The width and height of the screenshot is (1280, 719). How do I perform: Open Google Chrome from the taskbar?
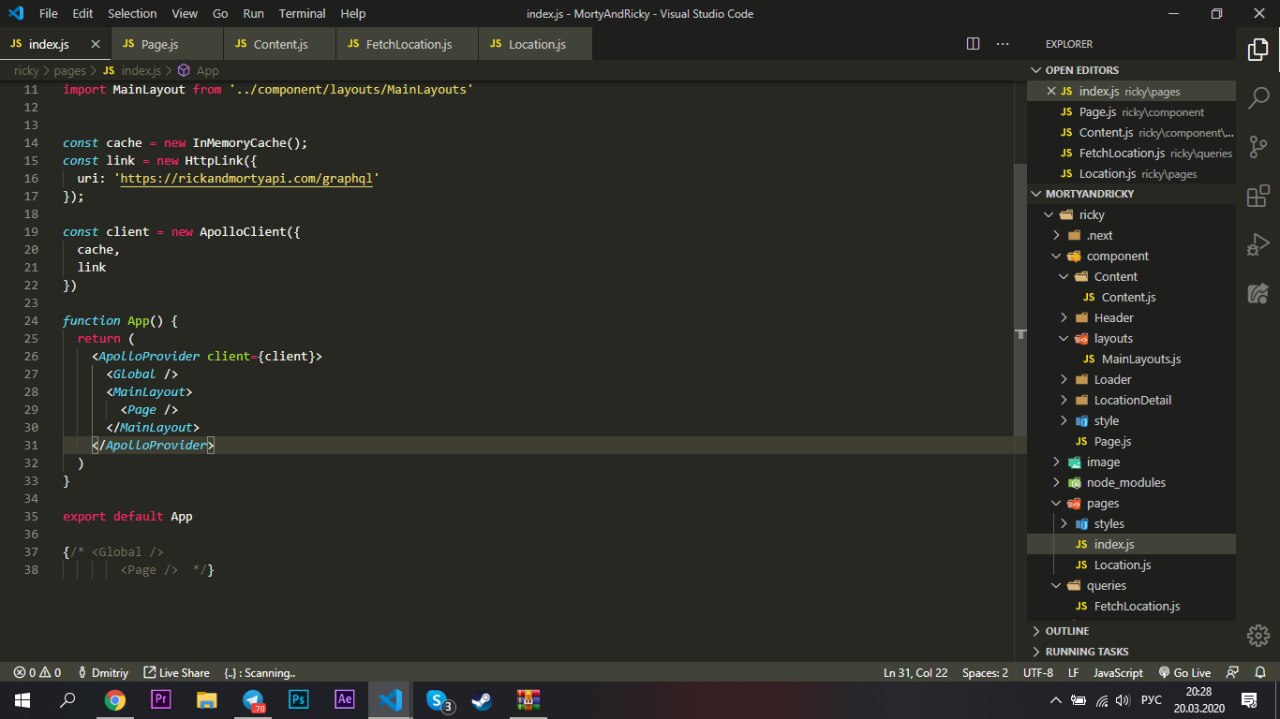point(115,700)
